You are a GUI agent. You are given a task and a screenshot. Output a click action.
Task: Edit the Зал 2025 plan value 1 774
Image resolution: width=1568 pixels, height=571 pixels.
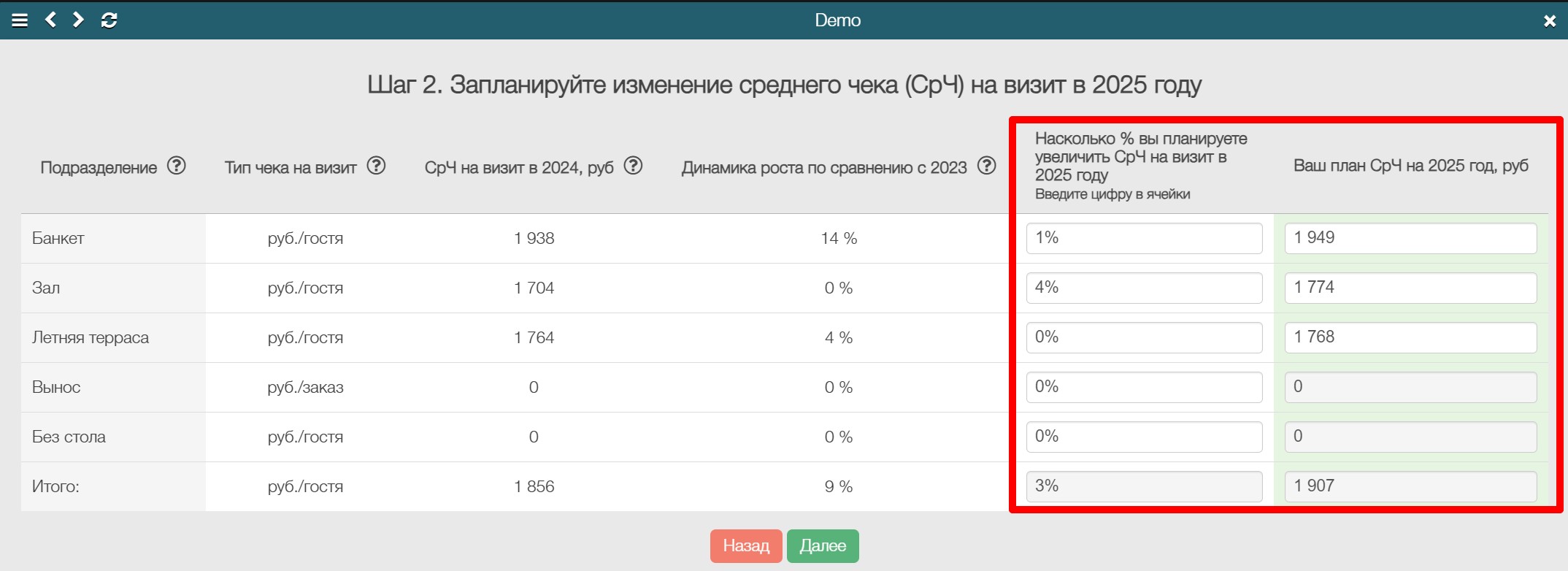click(1410, 288)
